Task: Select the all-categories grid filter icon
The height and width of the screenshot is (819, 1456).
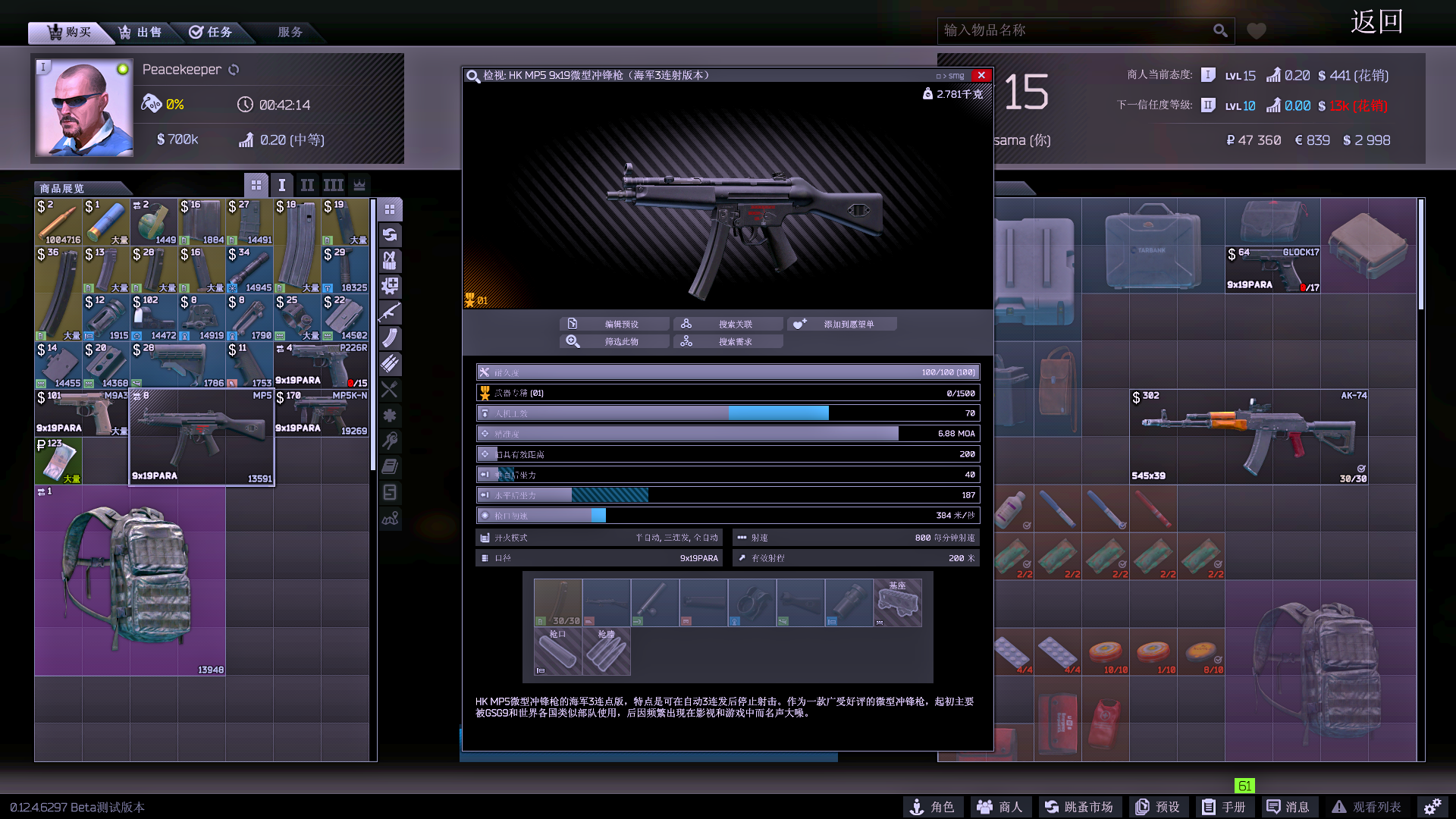Action: pos(390,209)
